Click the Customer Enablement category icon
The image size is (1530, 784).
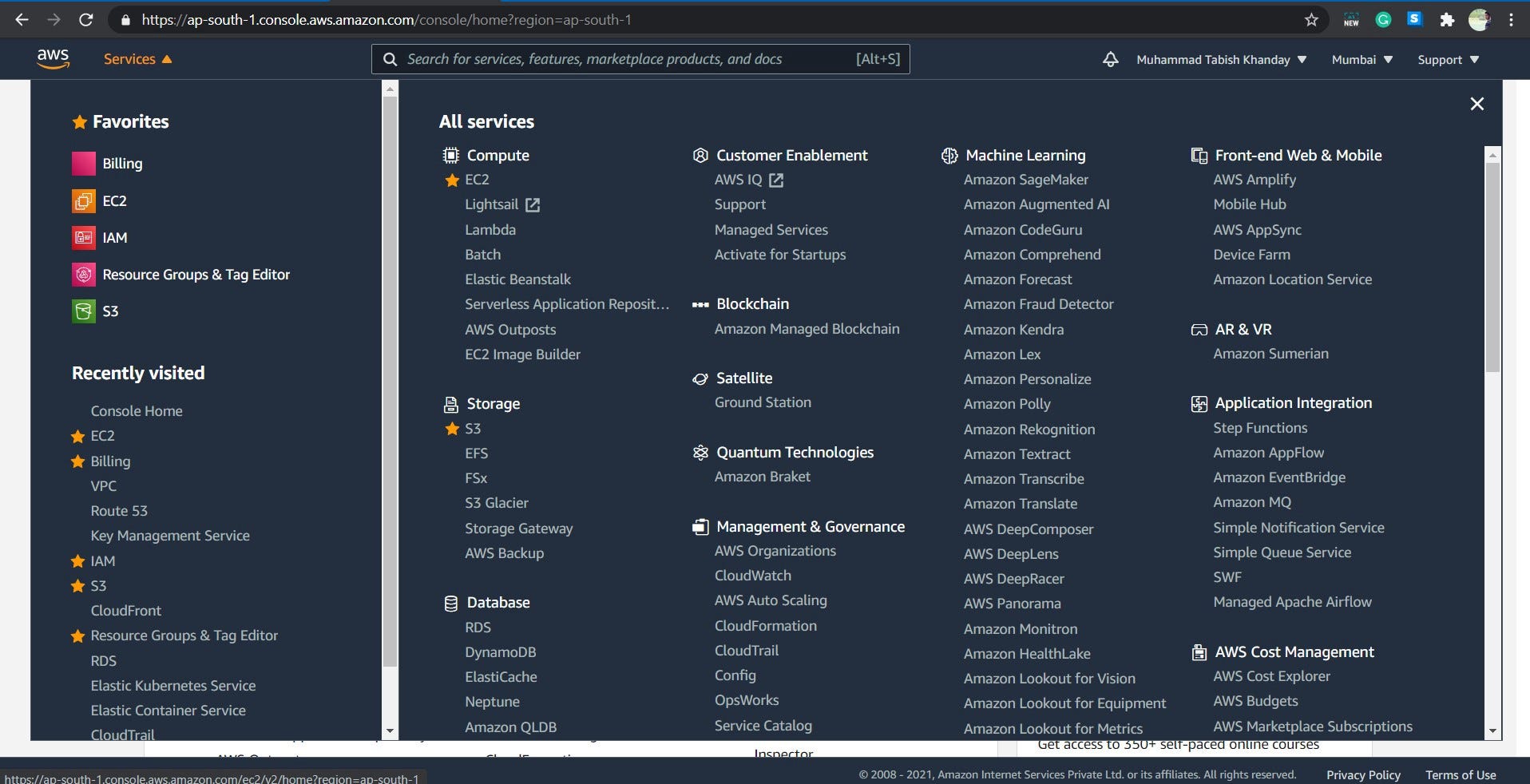(x=700, y=155)
